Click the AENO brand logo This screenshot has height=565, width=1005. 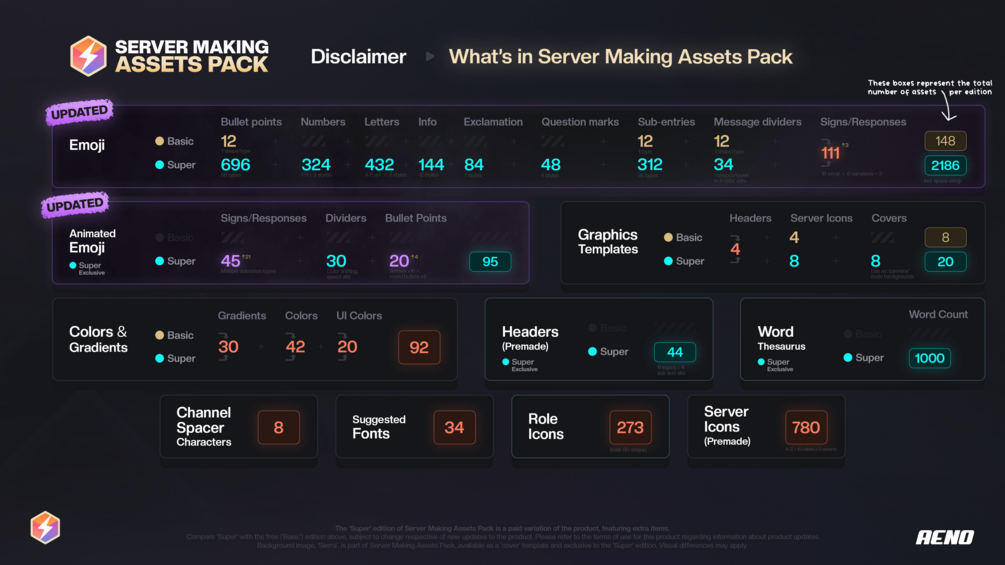click(x=945, y=537)
